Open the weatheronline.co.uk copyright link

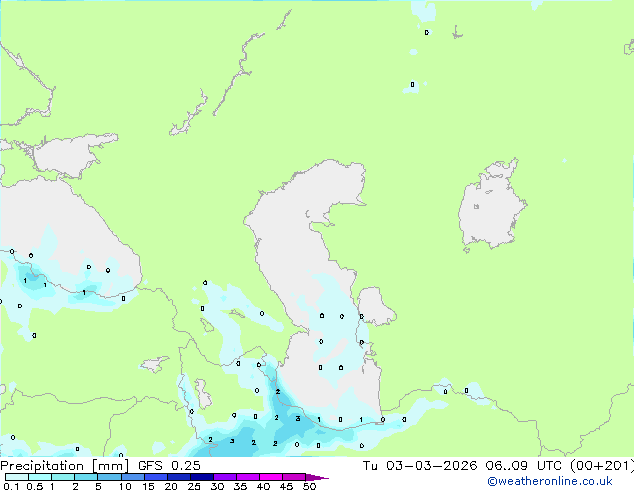tap(550, 481)
